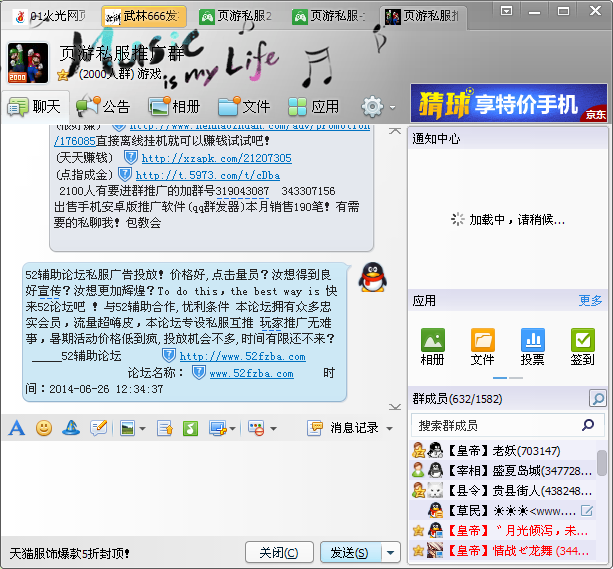Viewport: 613px width, 569px height.
Task: Switch to the 武林666发 chat tab
Action: (x=143, y=16)
